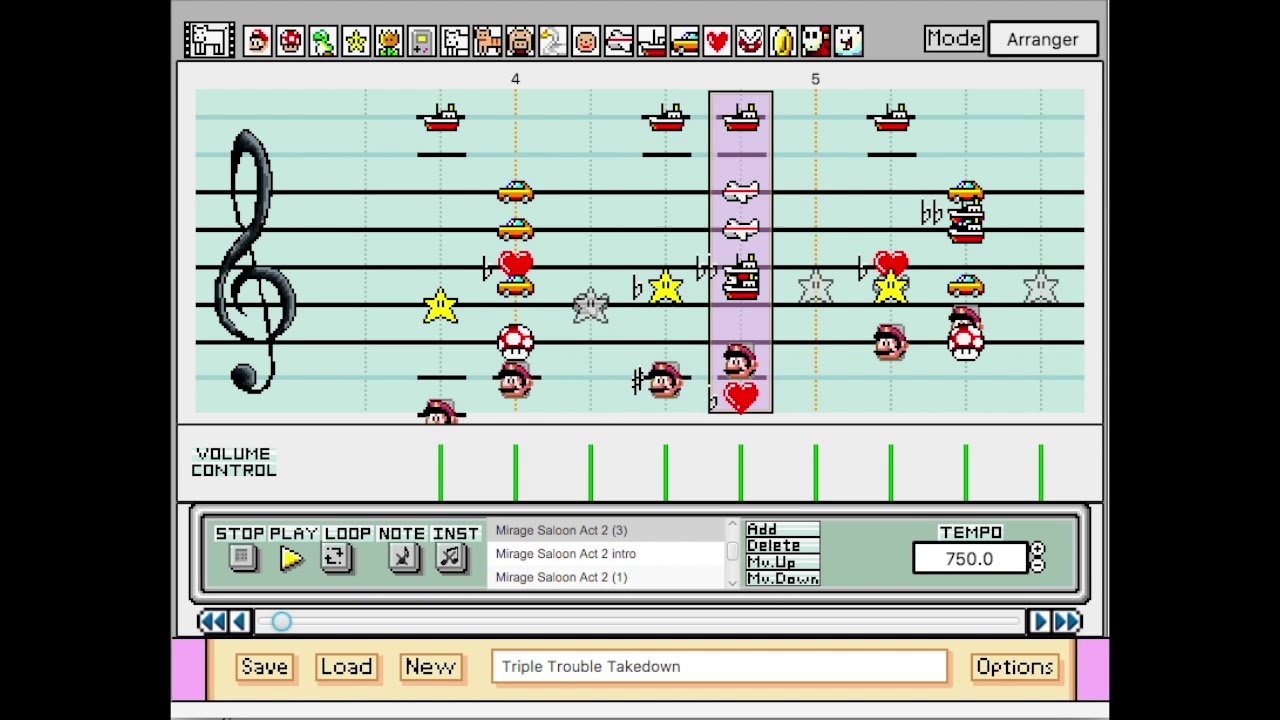Select the Airplane instrument icon in toolbar

coord(619,41)
